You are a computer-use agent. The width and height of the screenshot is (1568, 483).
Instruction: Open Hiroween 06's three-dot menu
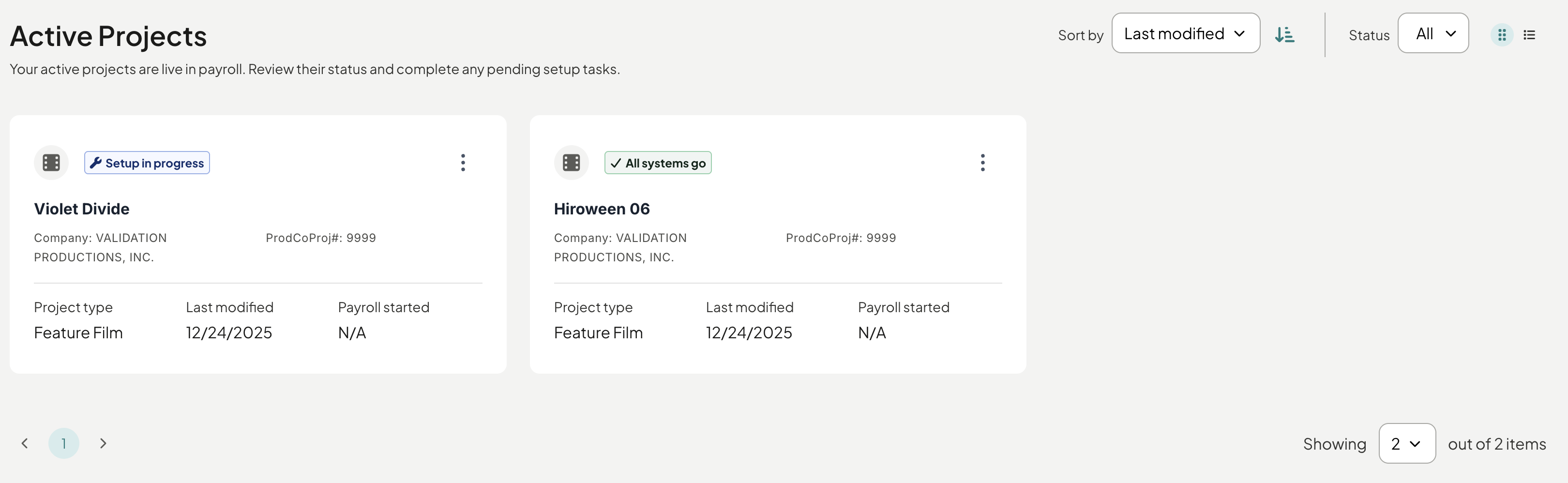tap(982, 163)
